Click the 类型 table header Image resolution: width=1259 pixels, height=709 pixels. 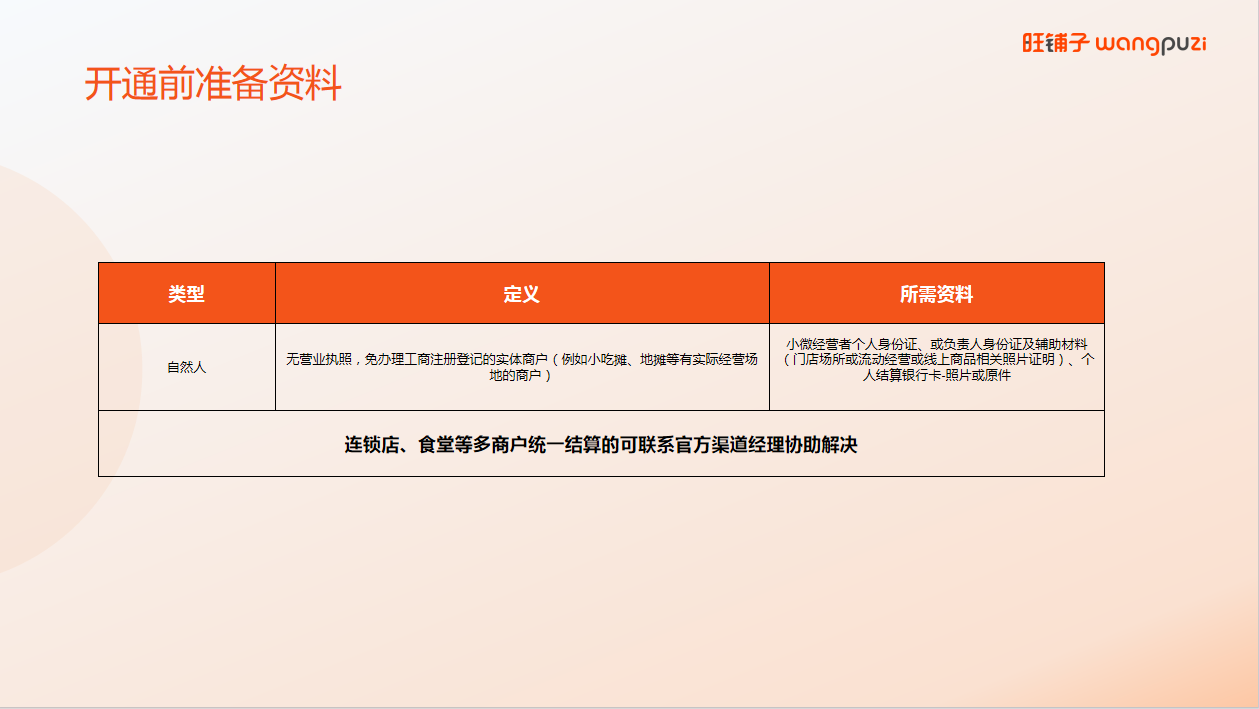(x=187, y=293)
